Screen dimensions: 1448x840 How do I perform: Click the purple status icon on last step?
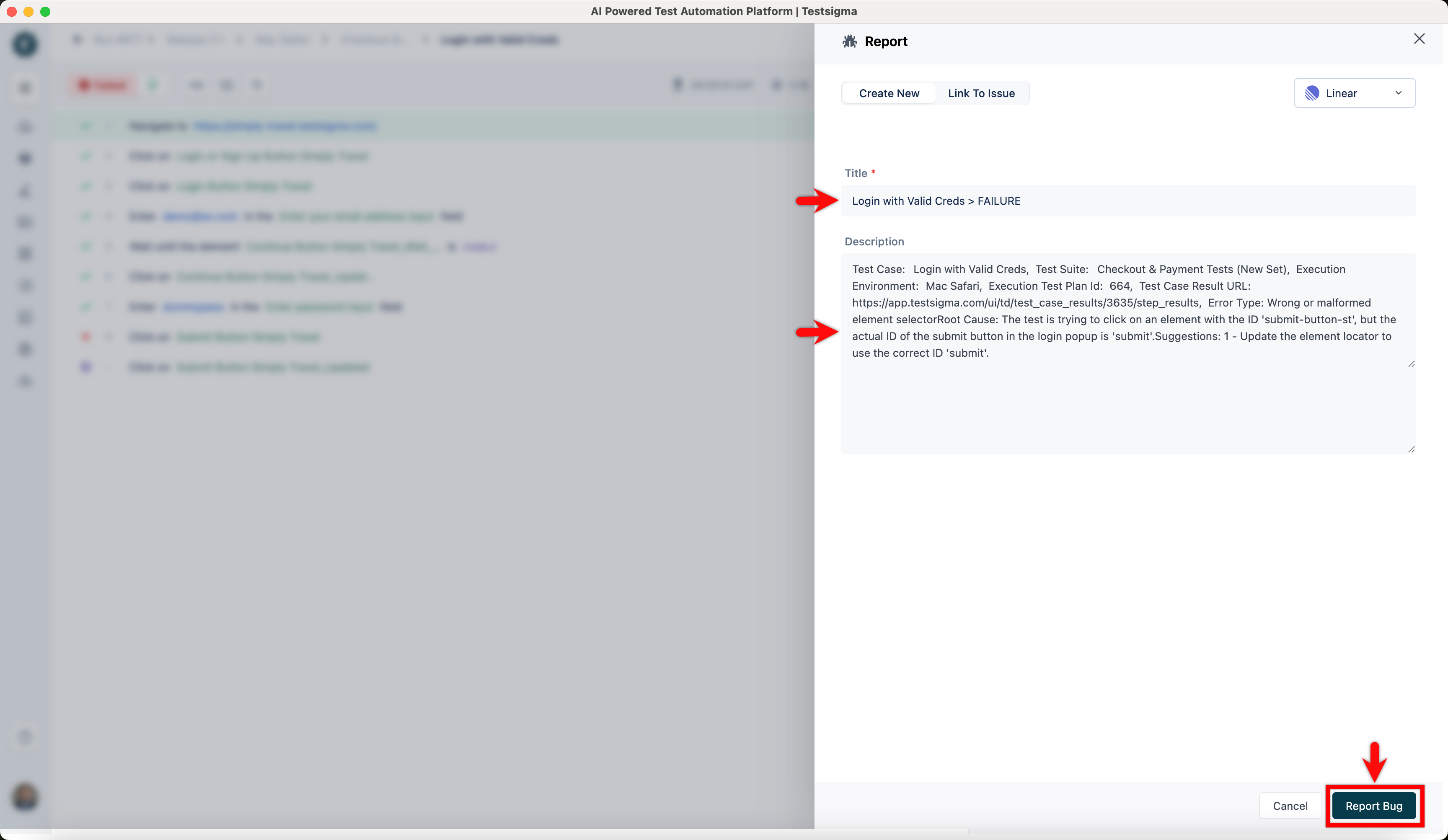(x=85, y=367)
